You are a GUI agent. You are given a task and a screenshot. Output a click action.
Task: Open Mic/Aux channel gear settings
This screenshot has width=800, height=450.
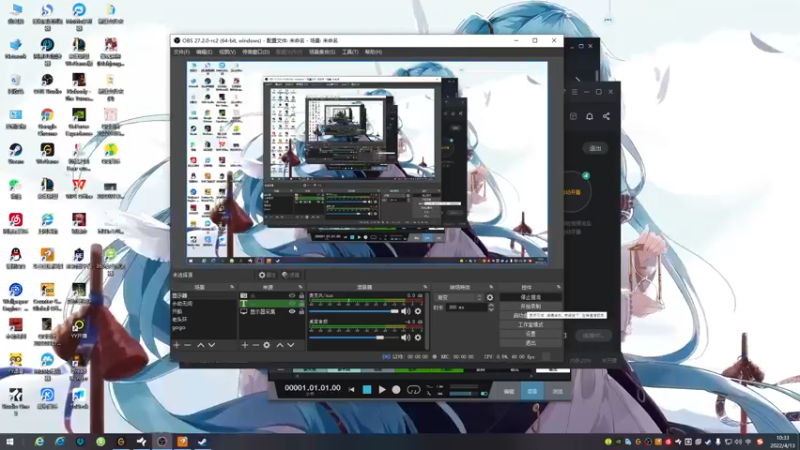point(418,311)
